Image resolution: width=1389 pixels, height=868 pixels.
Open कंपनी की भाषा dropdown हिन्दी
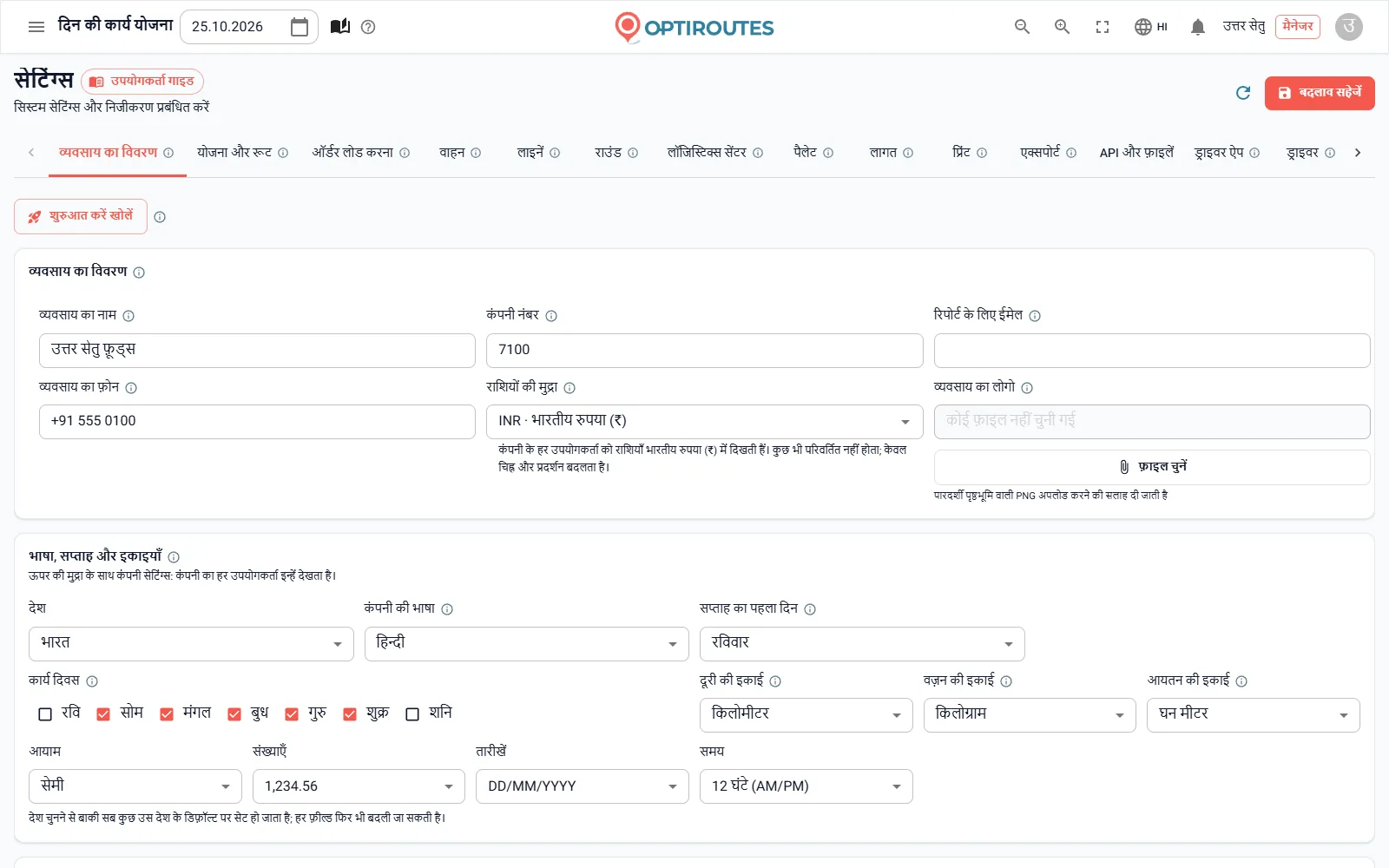526,643
